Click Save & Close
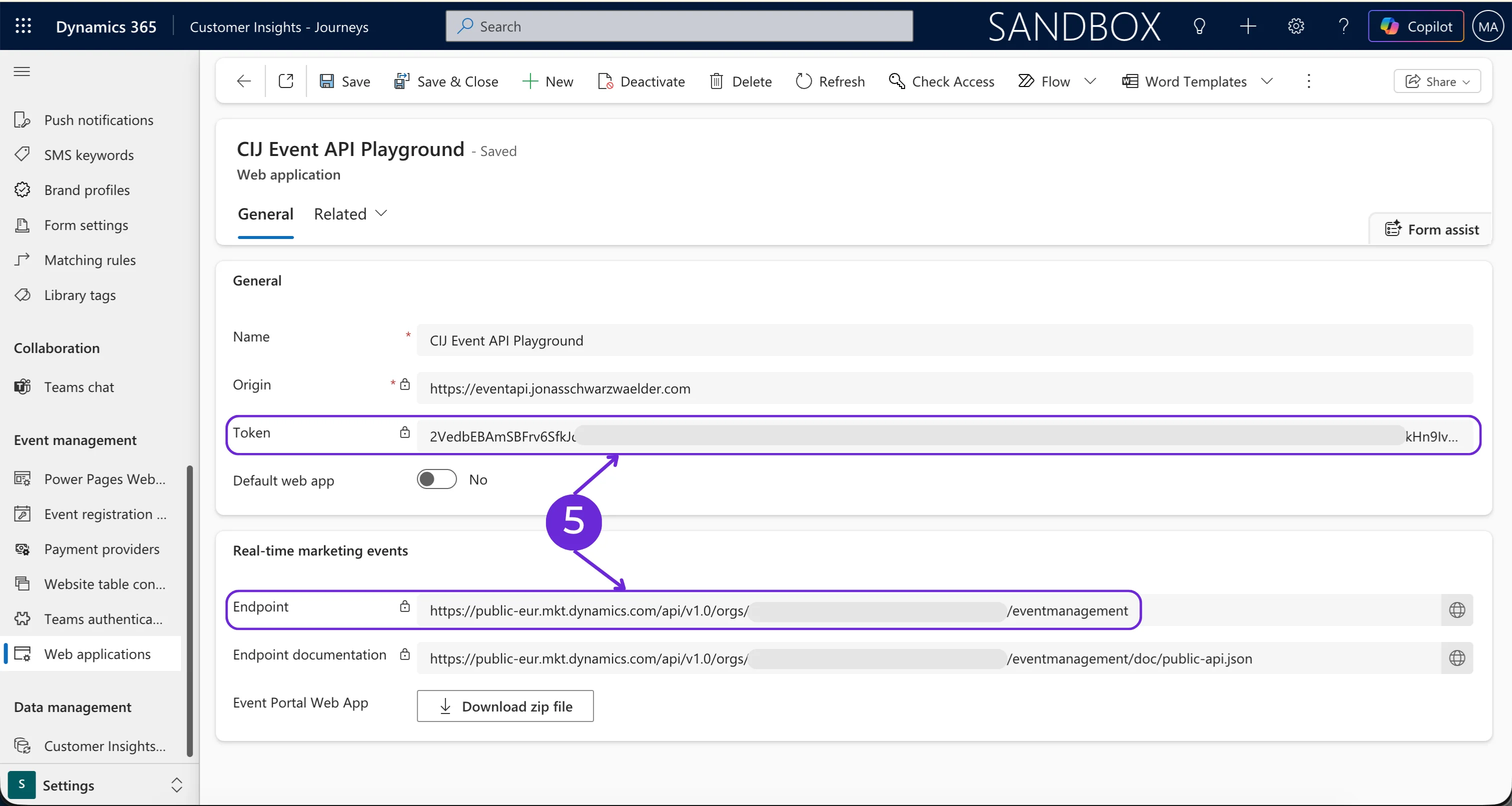This screenshot has width=1512, height=806. pyautogui.click(x=446, y=81)
